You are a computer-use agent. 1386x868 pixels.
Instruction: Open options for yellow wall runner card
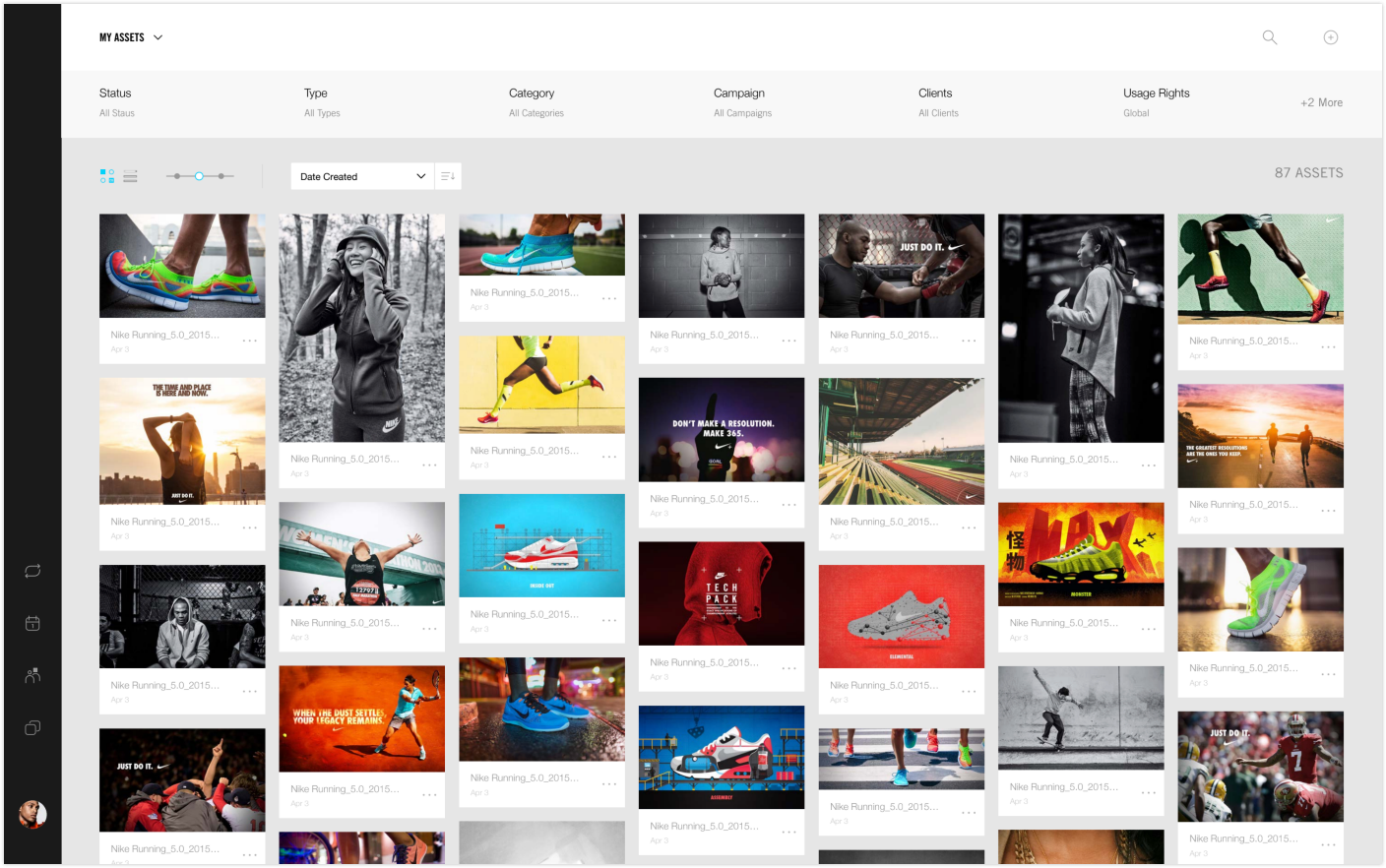609,456
